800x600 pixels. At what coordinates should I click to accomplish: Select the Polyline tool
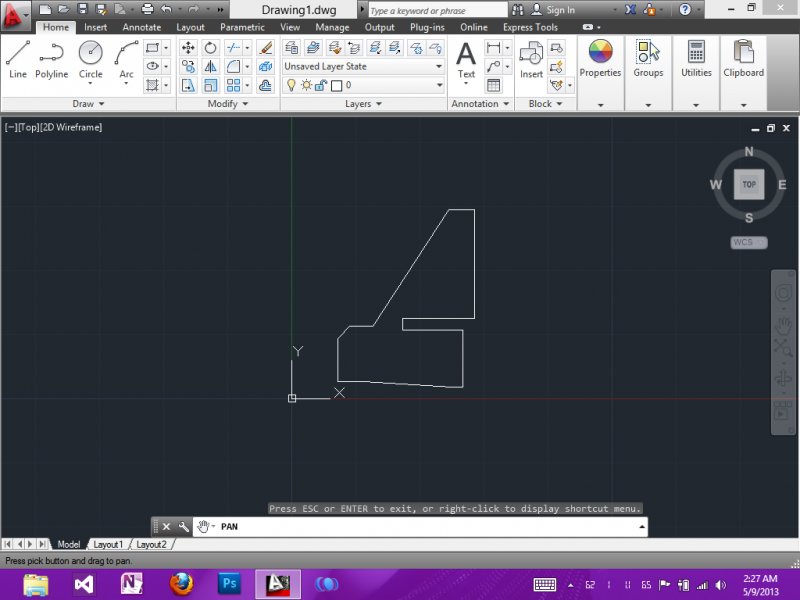point(51,60)
